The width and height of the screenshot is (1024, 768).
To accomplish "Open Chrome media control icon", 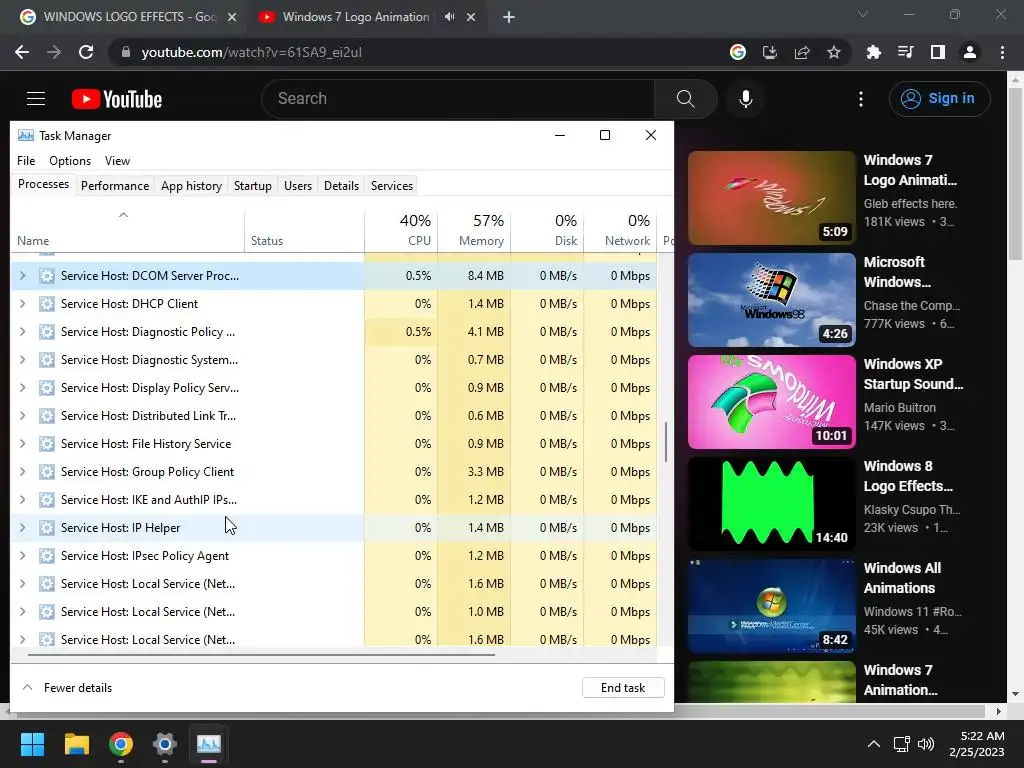I will tap(905, 52).
